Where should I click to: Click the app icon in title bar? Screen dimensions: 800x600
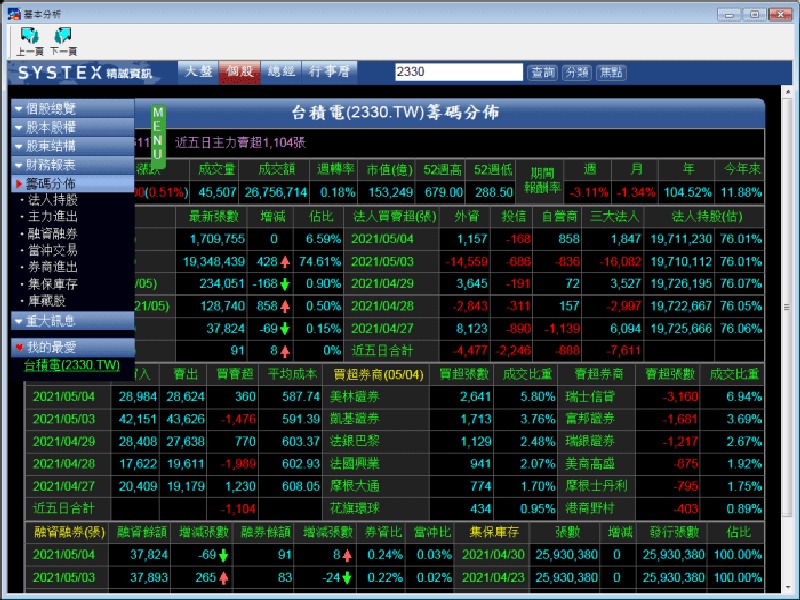[x=13, y=13]
